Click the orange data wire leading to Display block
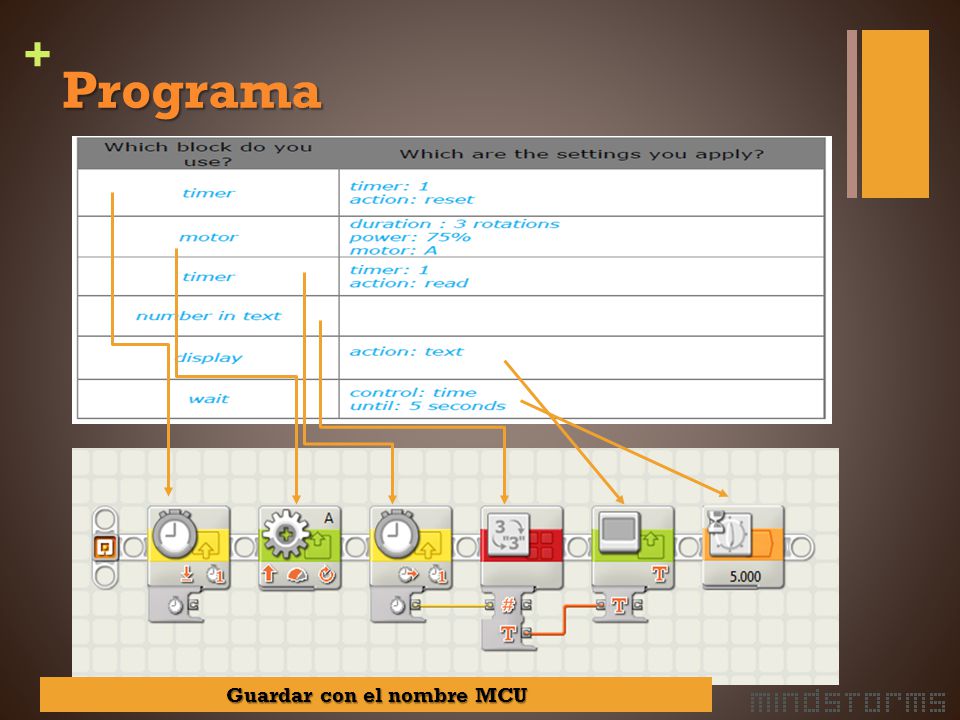Image resolution: width=960 pixels, height=720 pixels. (564, 618)
